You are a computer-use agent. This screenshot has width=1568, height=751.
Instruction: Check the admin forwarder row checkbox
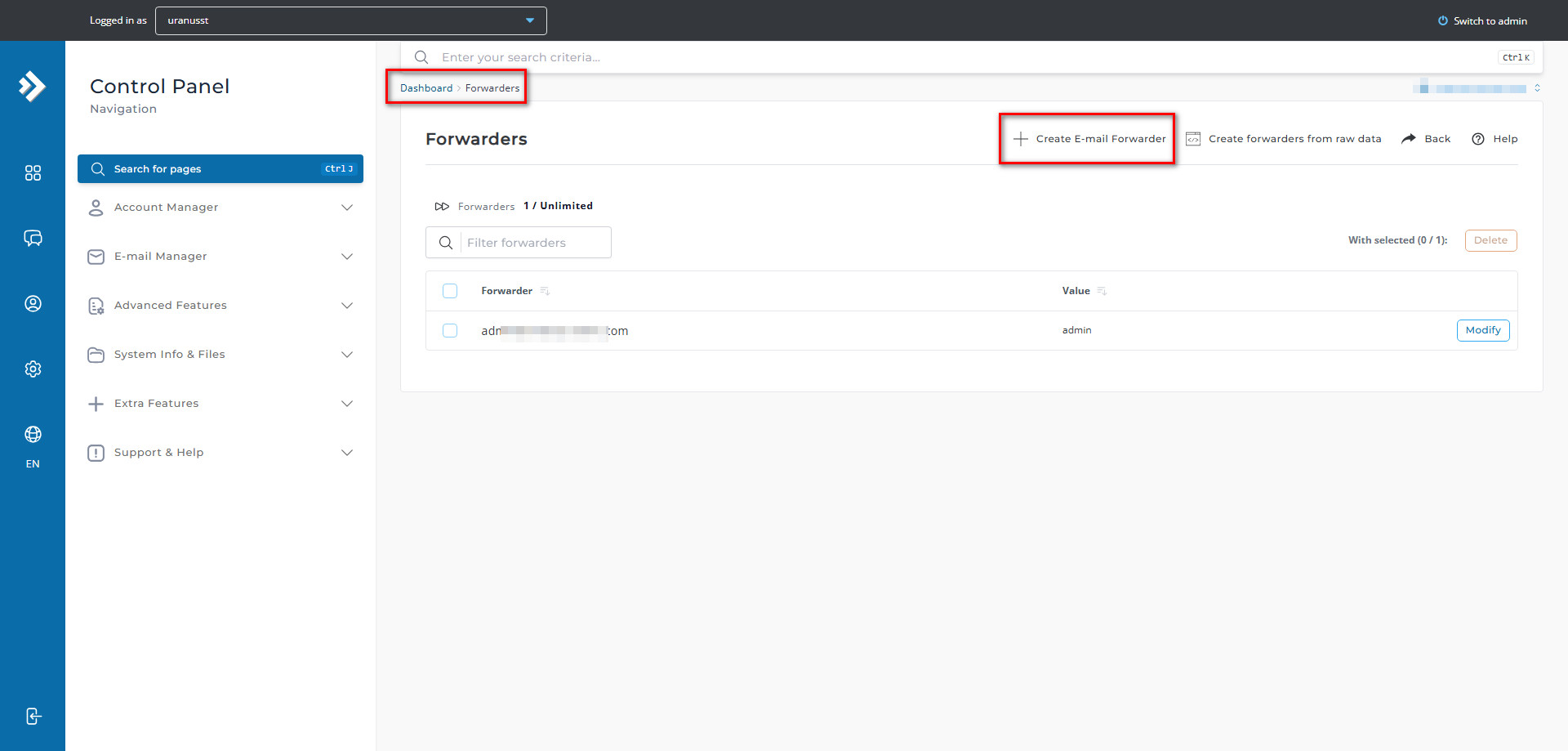pos(450,331)
